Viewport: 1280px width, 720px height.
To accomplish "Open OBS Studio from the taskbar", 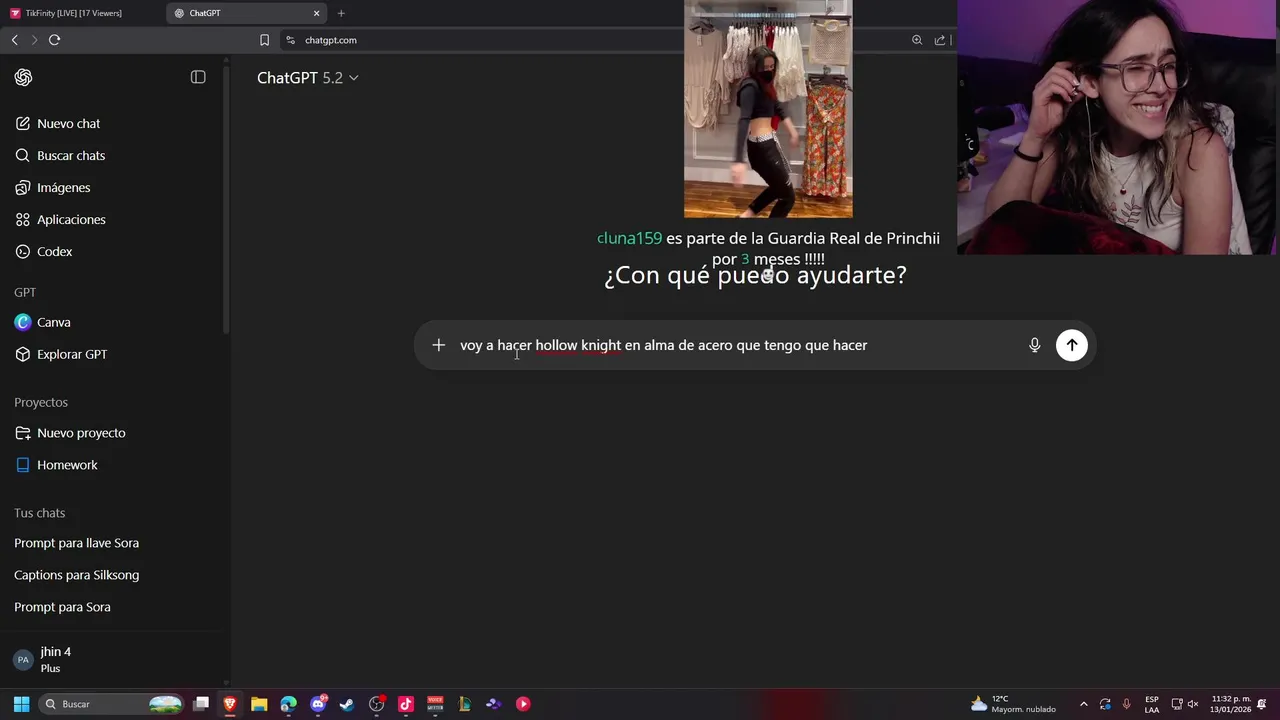I will click(376, 704).
